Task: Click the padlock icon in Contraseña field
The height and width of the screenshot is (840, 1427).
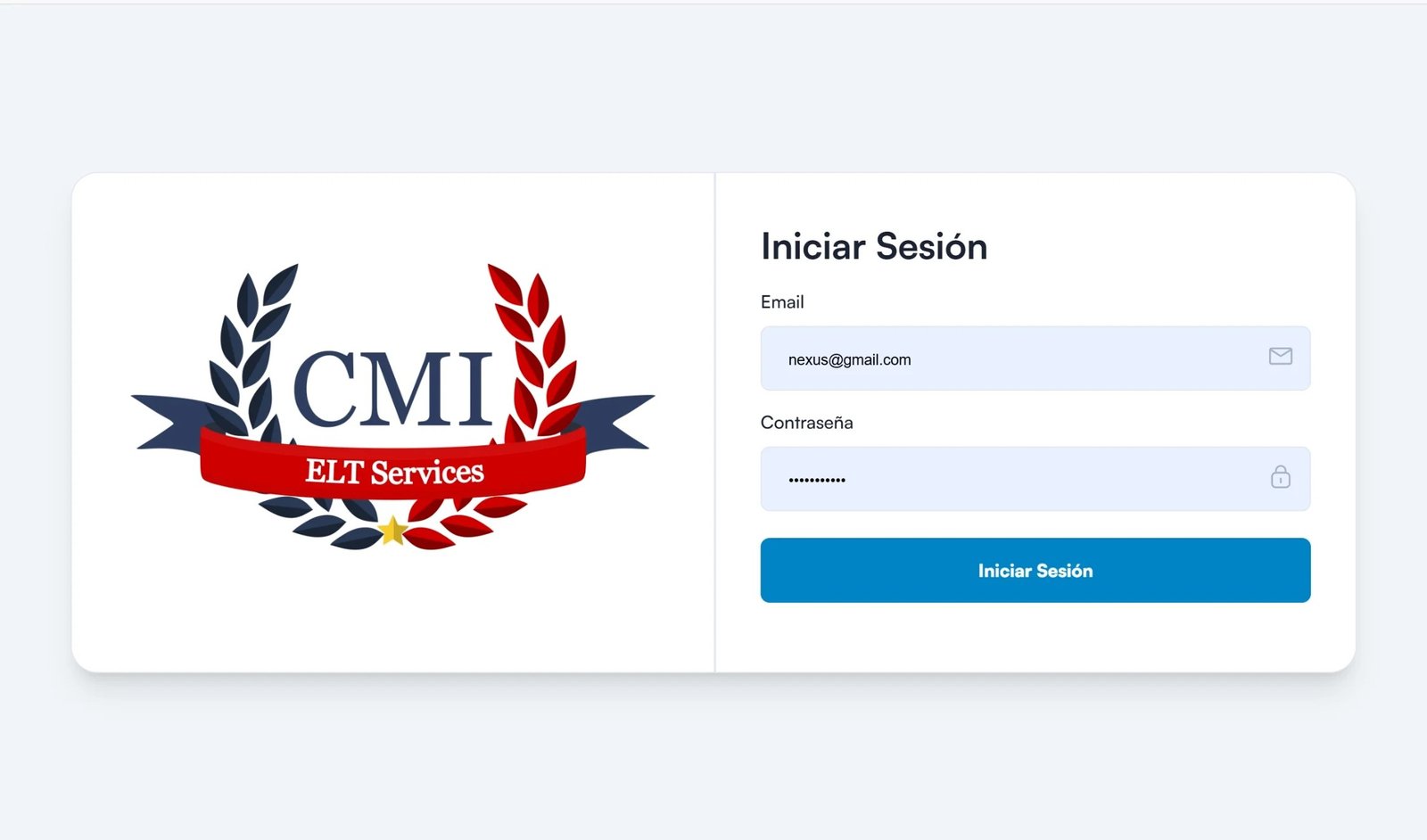Action: tap(1280, 477)
